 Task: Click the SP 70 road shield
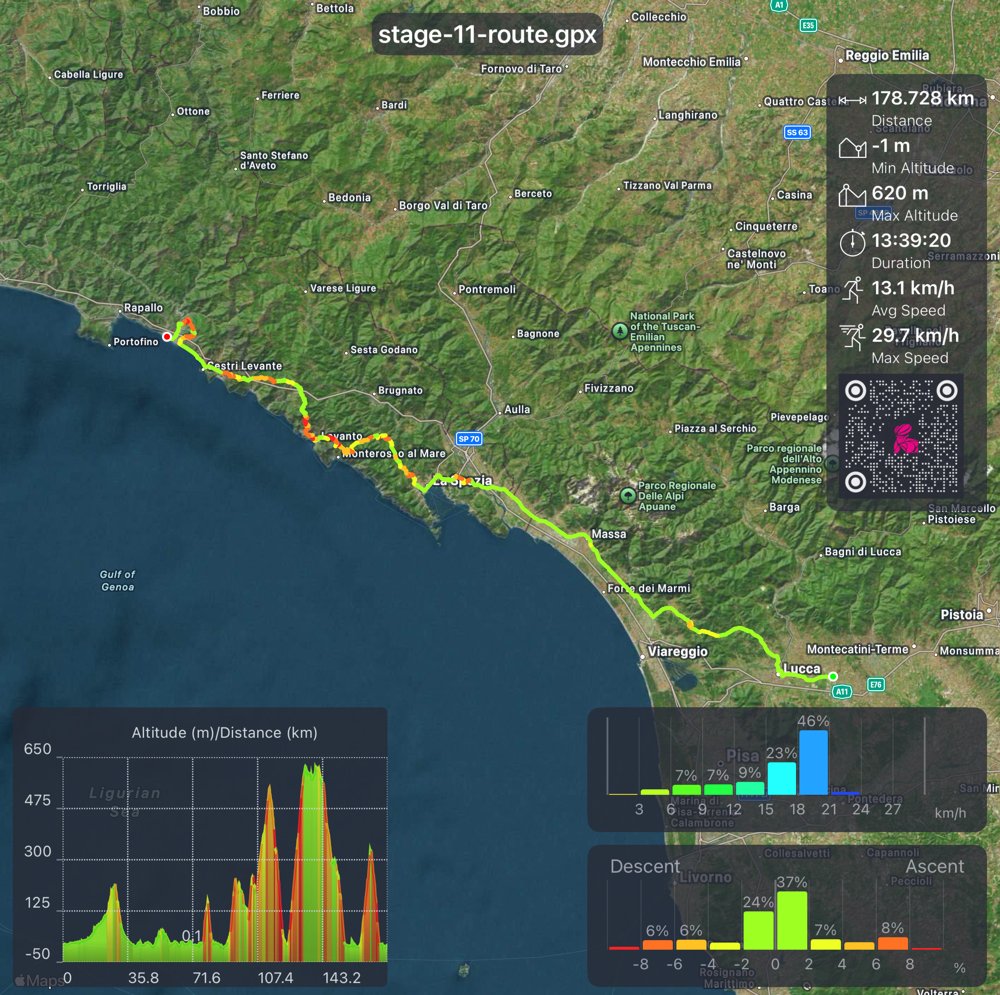pos(469,439)
